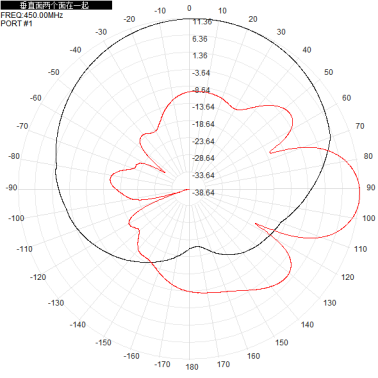Click the -130 degree angle label
The image size is (378, 378).
pos(56,303)
